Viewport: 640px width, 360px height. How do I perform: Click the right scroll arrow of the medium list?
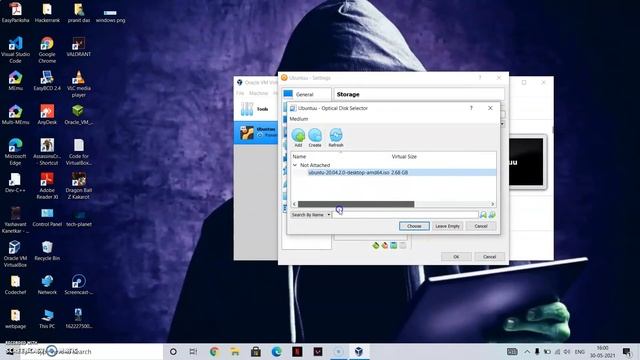tap(493, 204)
